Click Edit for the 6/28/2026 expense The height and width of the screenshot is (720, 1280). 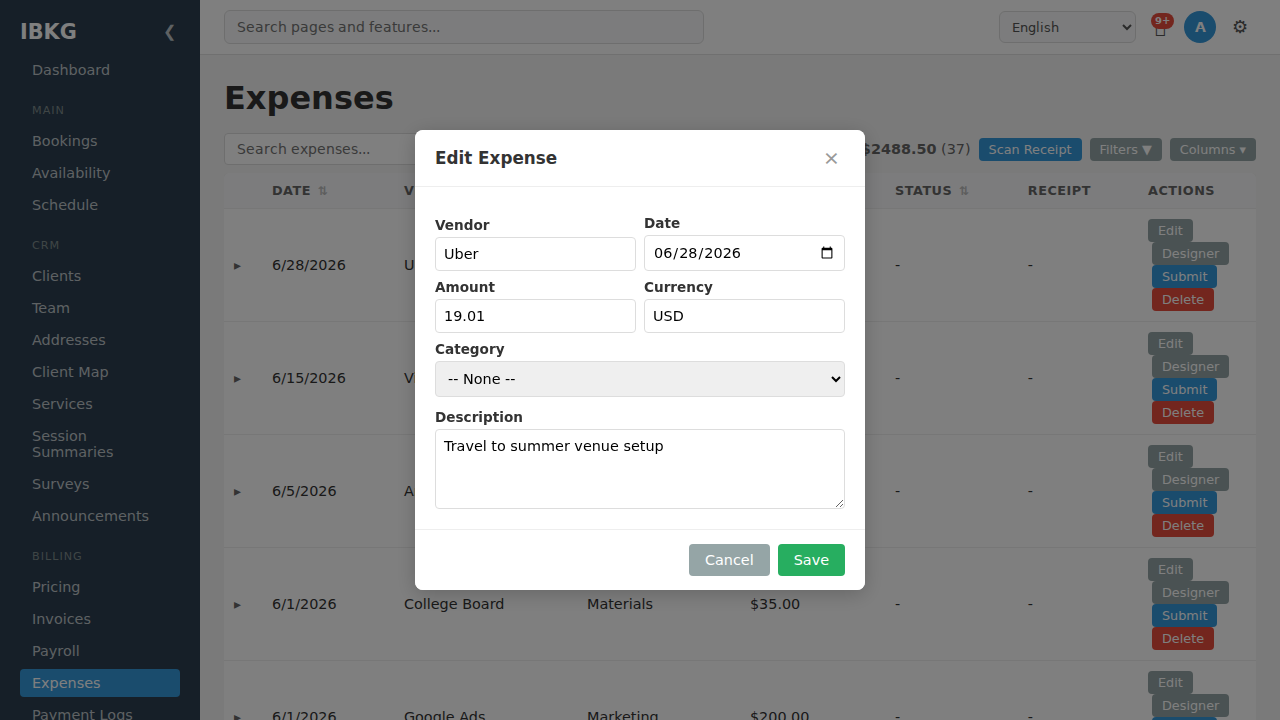tap(1170, 231)
